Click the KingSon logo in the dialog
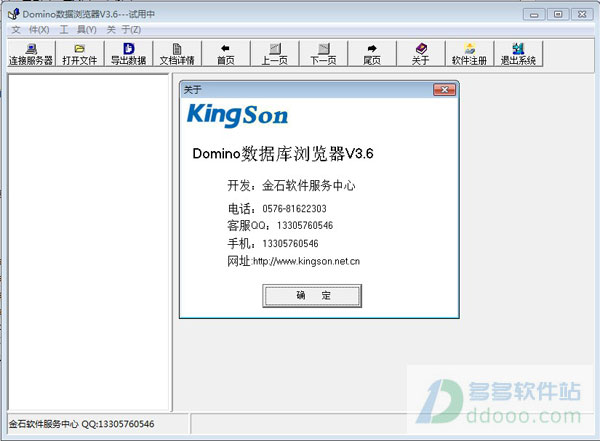 (x=237, y=116)
